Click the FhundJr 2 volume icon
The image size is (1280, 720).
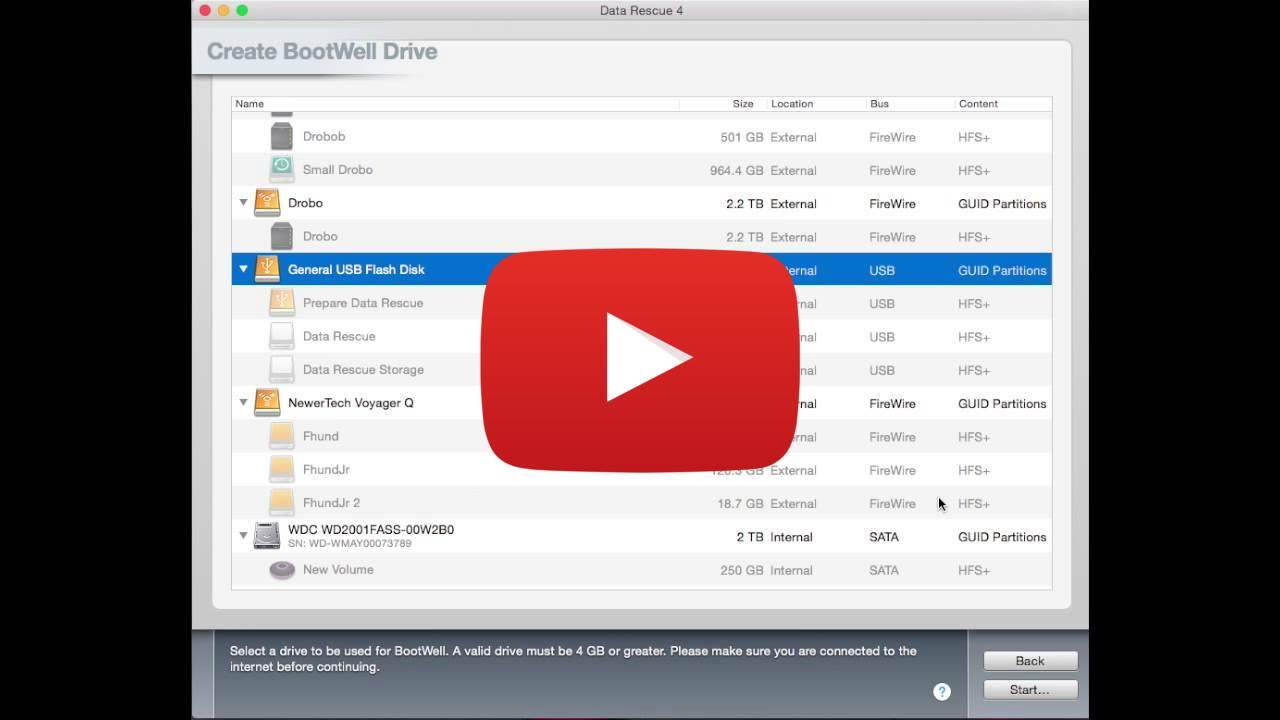pos(281,502)
